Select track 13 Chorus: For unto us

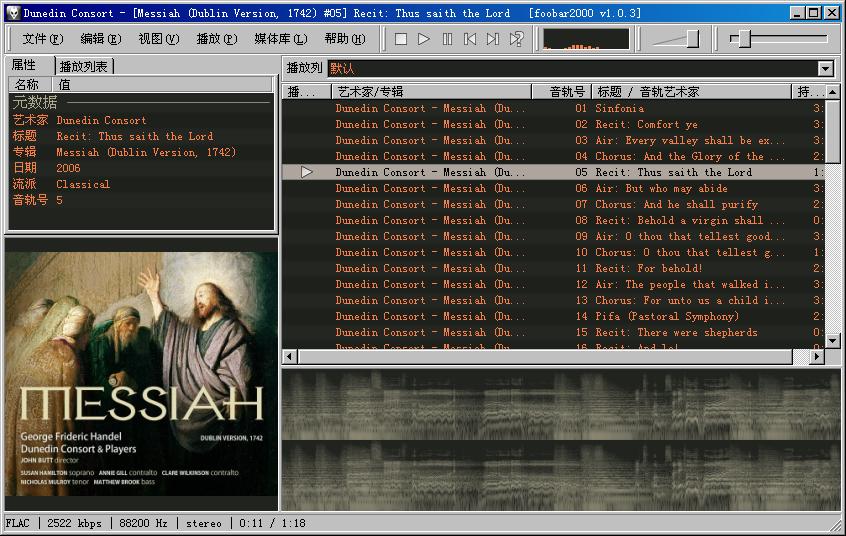point(553,300)
